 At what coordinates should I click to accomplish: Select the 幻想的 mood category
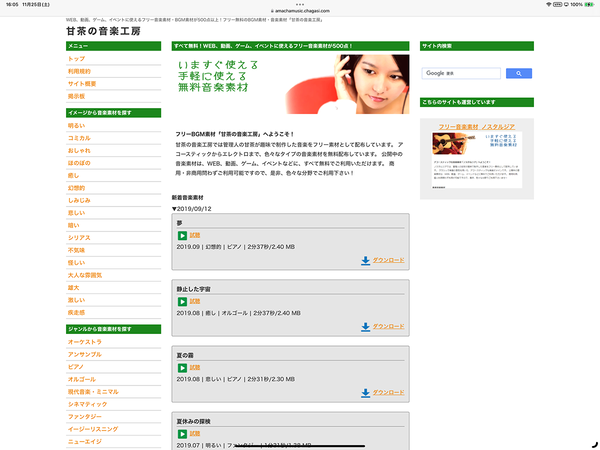77,188
